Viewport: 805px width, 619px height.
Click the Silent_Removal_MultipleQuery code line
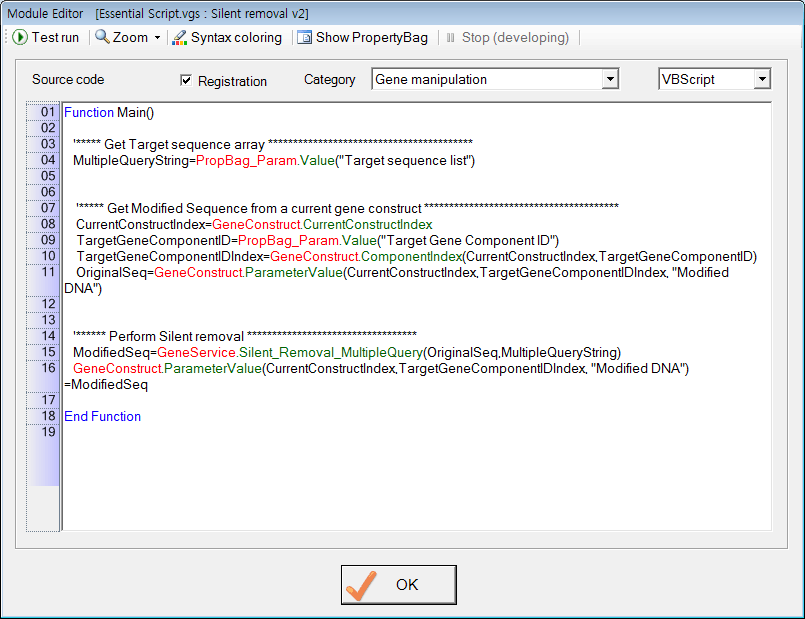(x=346, y=352)
